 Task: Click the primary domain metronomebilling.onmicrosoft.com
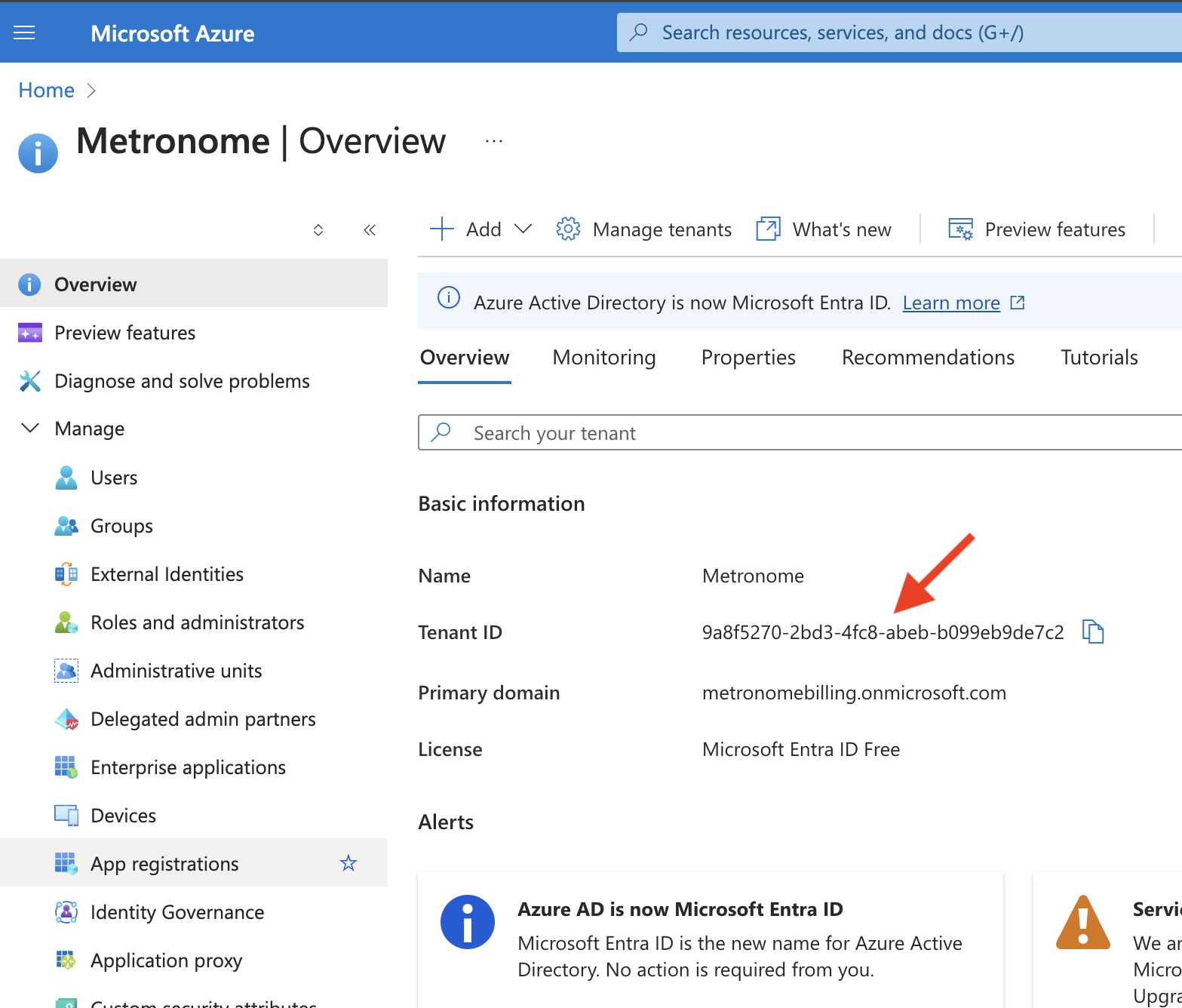(x=854, y=693)
